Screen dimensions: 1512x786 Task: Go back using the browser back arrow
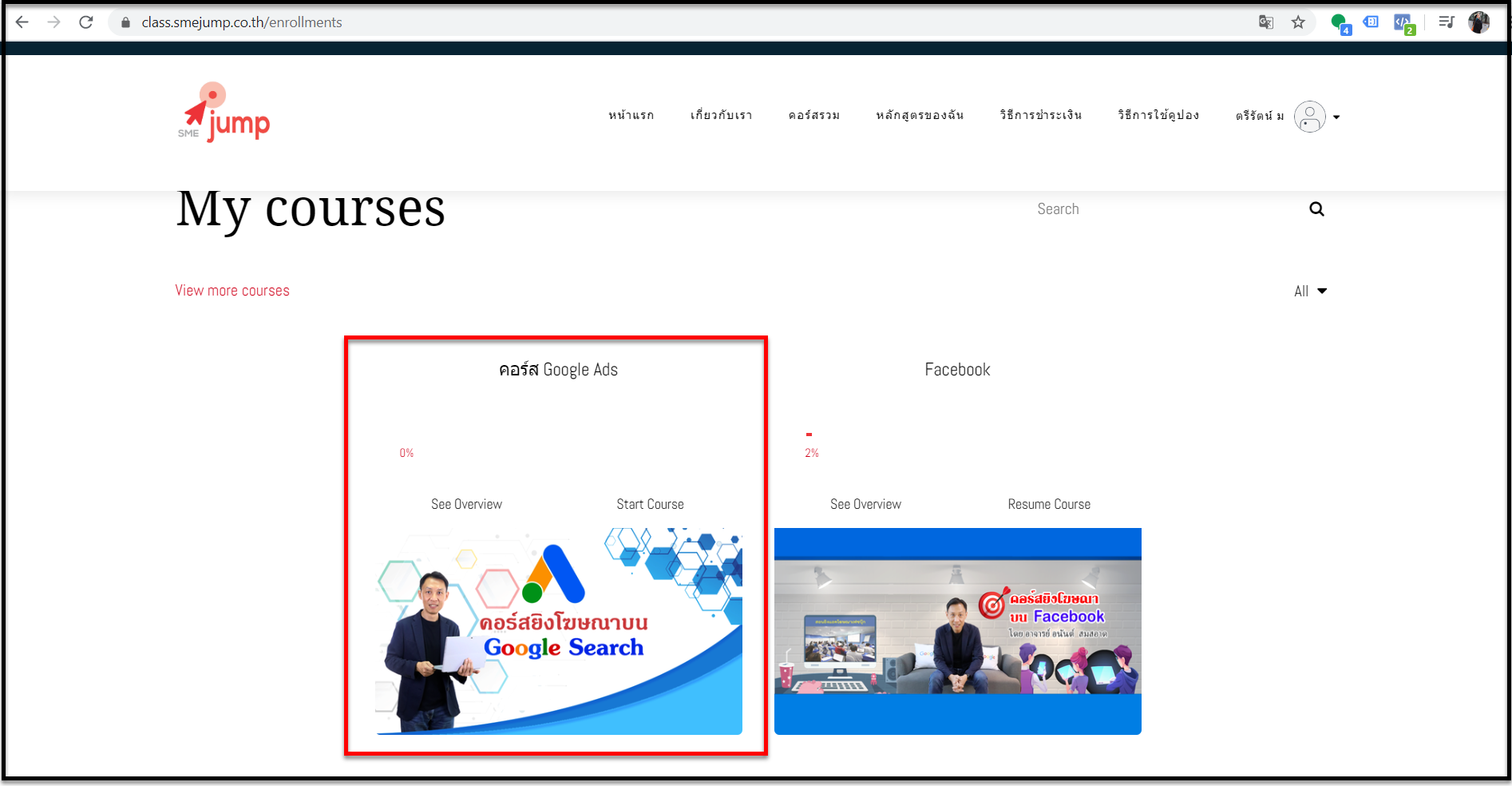22,22
